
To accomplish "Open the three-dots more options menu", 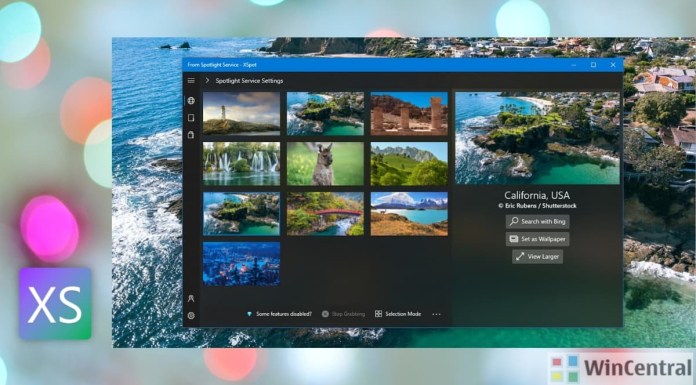I will 436,314.
